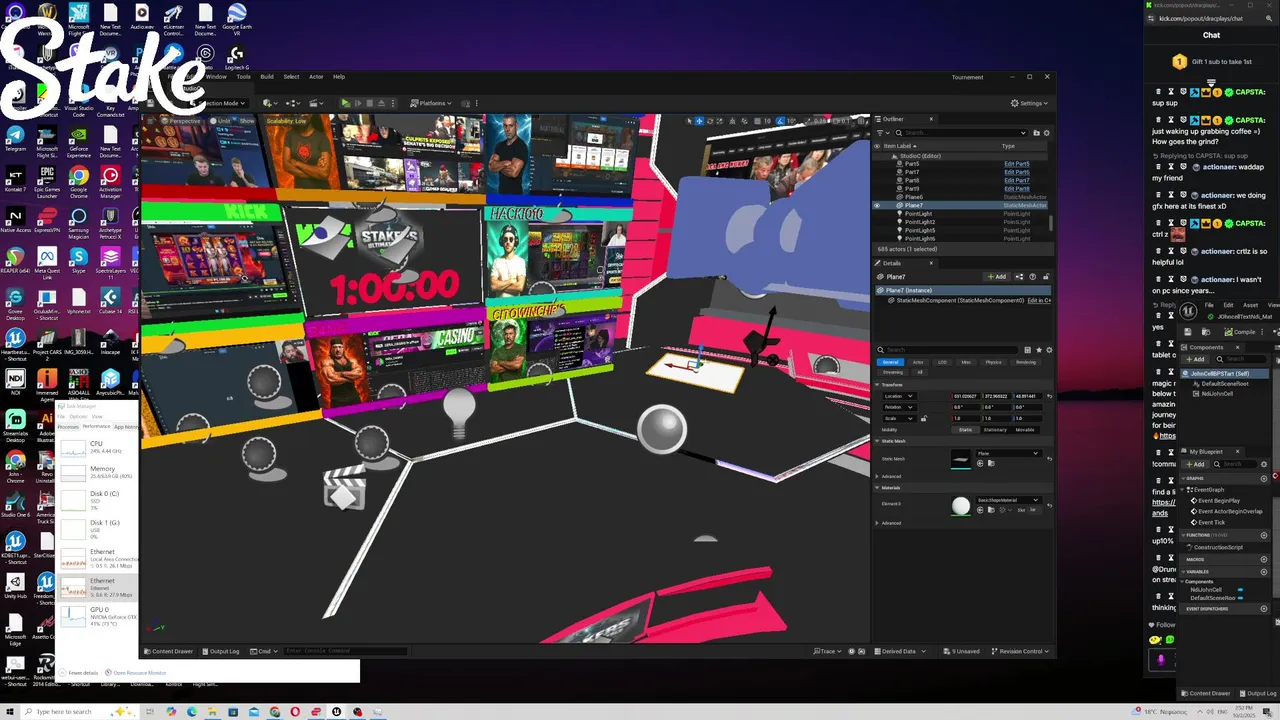The image size is (1280, 720).
Task: Open the Outliner filter icon
Action: (883, 133)
